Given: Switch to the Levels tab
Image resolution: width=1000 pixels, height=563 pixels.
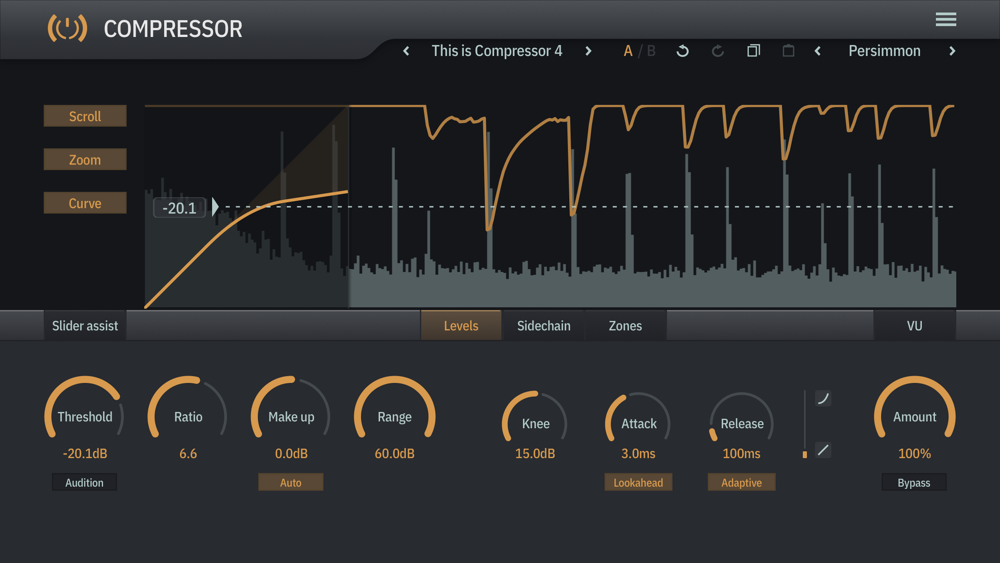Looking at the screenshot, I should 461,326.
